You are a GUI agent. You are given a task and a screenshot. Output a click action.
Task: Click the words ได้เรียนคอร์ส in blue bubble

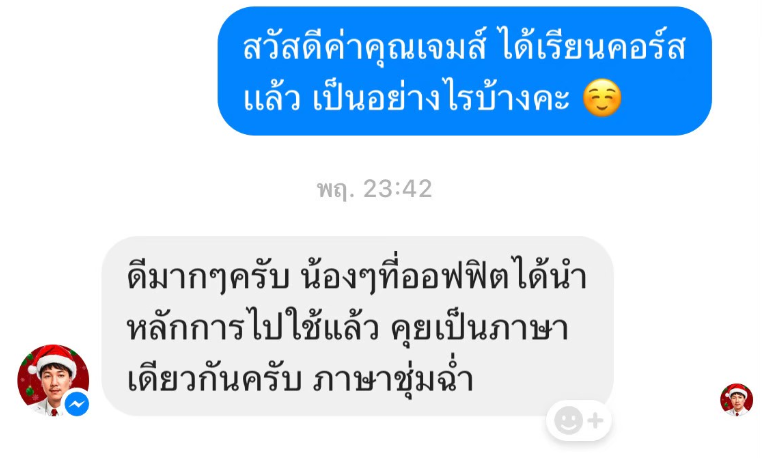(x=594, y=48)
